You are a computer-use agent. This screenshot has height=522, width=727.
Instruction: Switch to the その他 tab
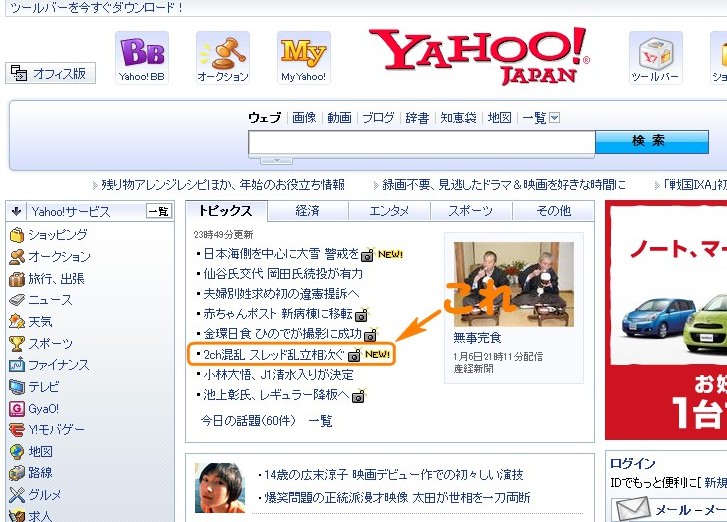tap(553, 211)
